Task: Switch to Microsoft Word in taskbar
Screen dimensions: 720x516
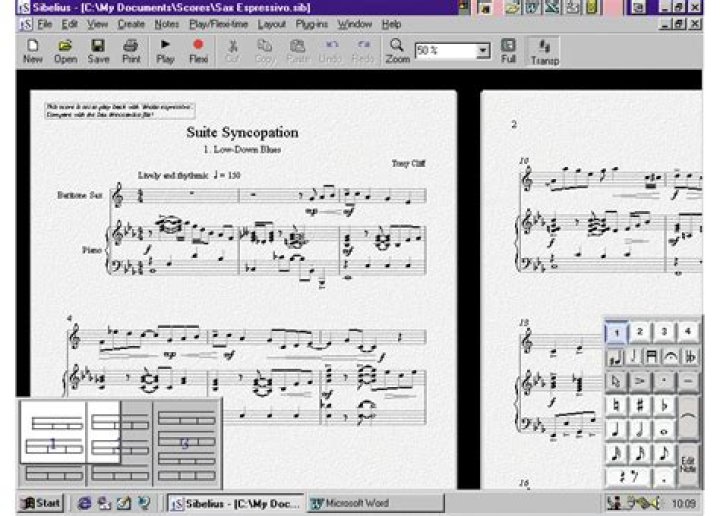Action: [376, 503]
